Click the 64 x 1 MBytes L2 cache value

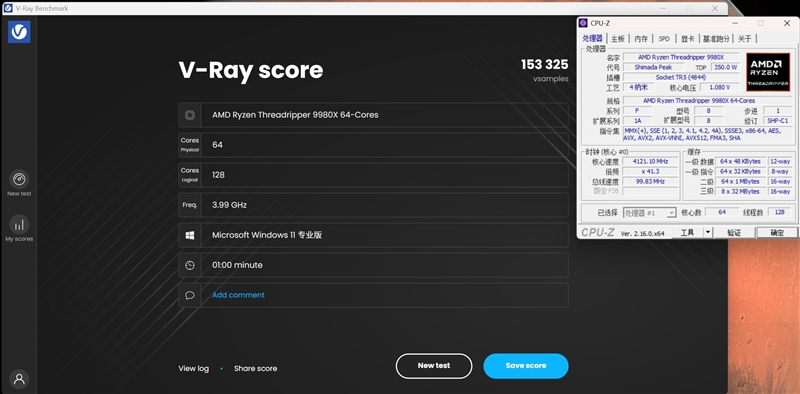tap(740, 181)
